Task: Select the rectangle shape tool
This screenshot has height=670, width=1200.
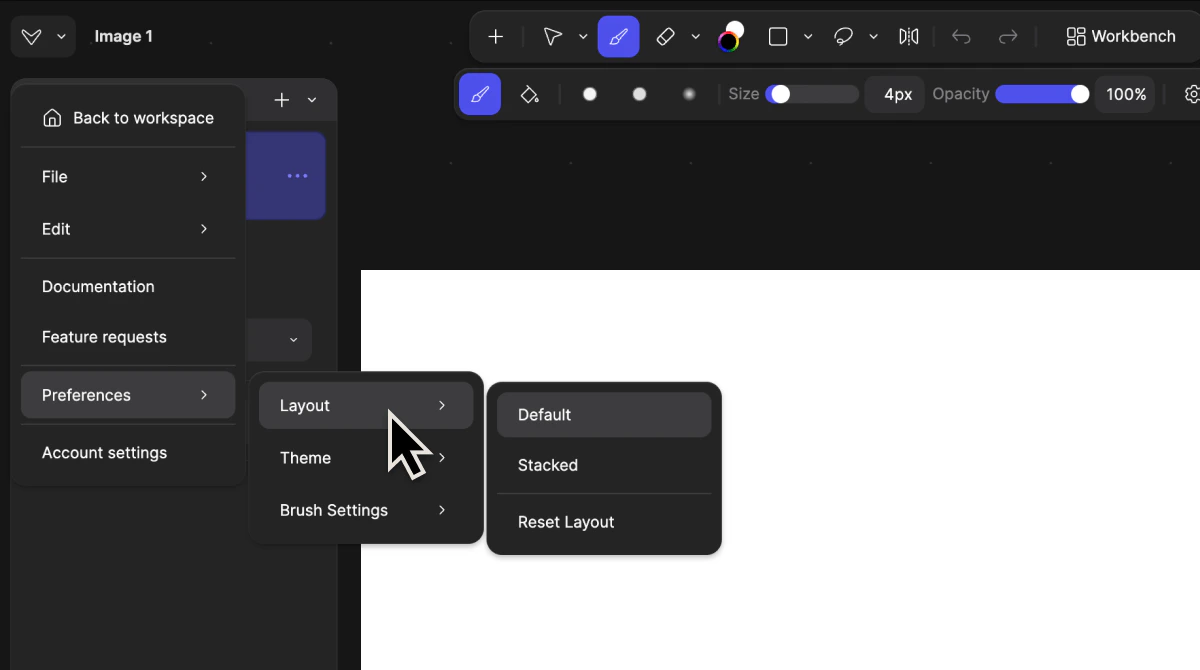Action: [778, 37]
